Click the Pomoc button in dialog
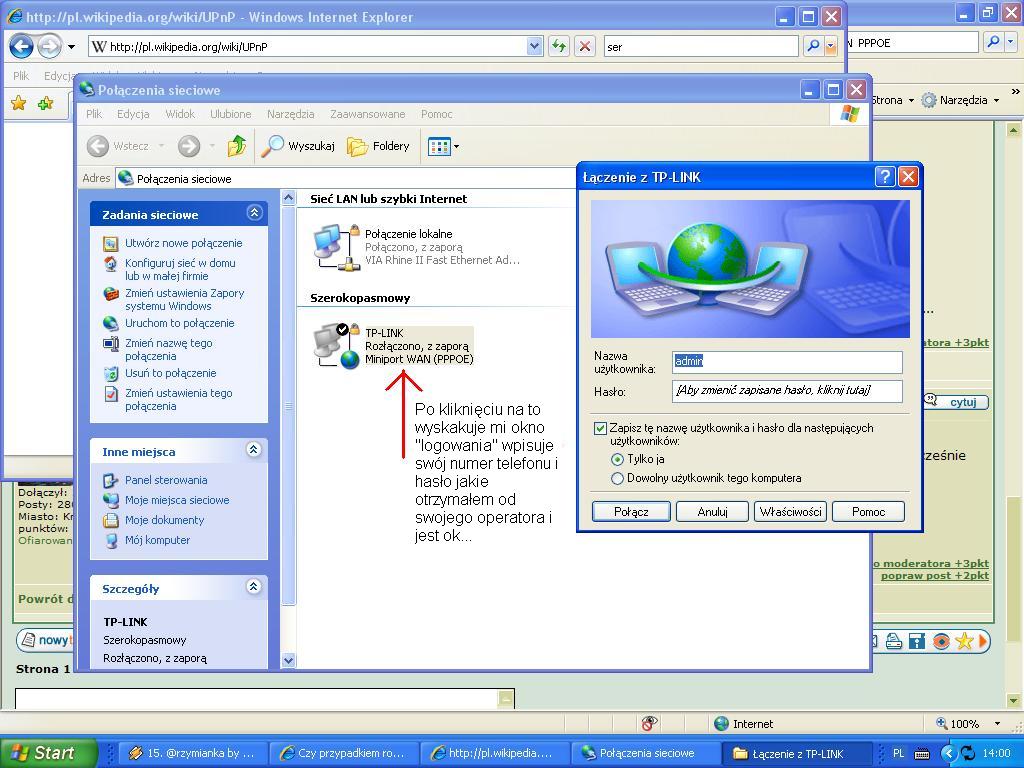Viewport: 1024px width, 768px height. click(x=869, y=512)
